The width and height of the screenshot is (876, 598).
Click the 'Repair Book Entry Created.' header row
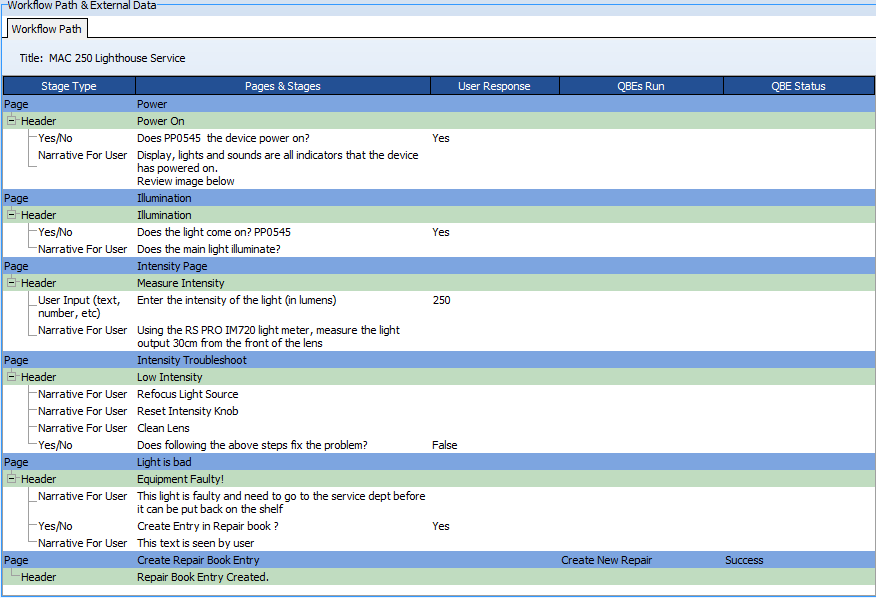(x=202, y=577)
